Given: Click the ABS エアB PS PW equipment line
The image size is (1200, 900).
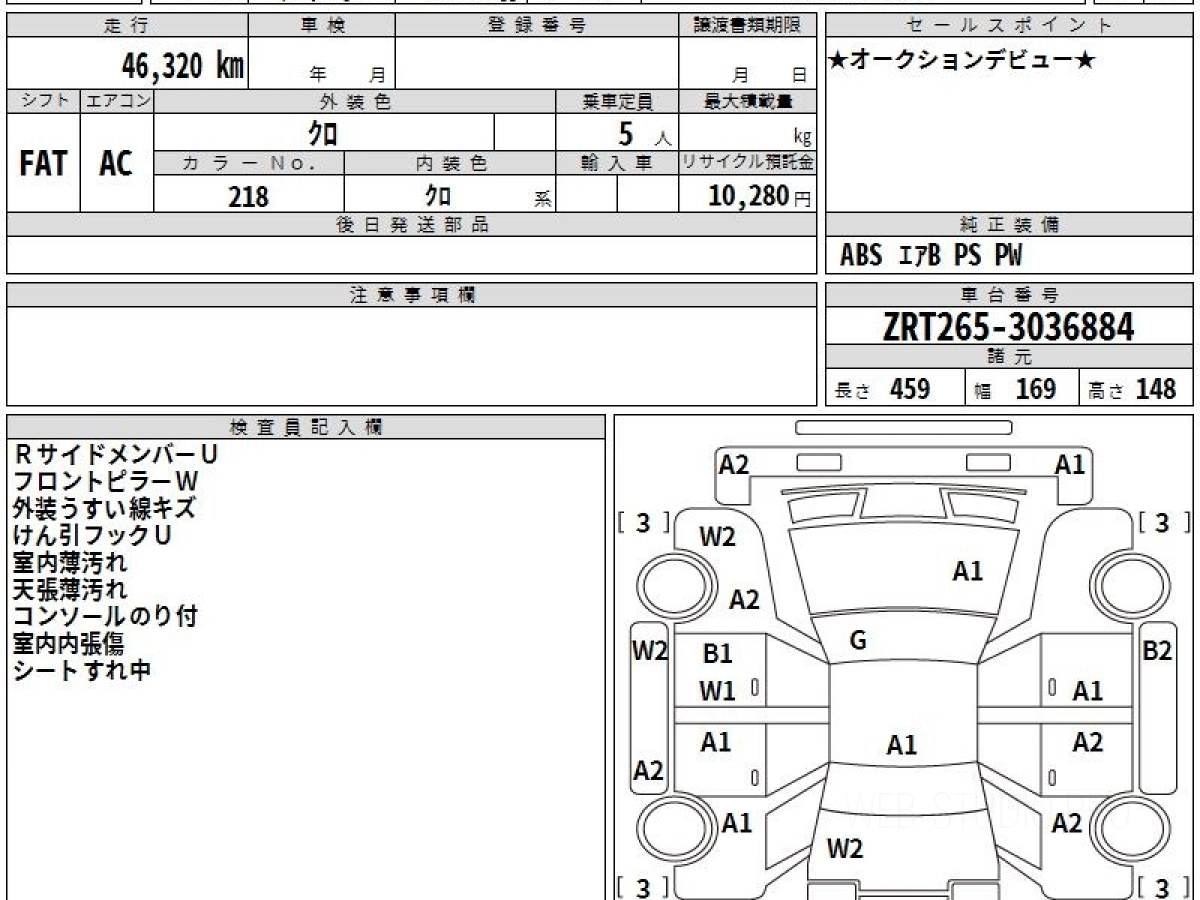Looking at the screenshot, I should [931, 257].
